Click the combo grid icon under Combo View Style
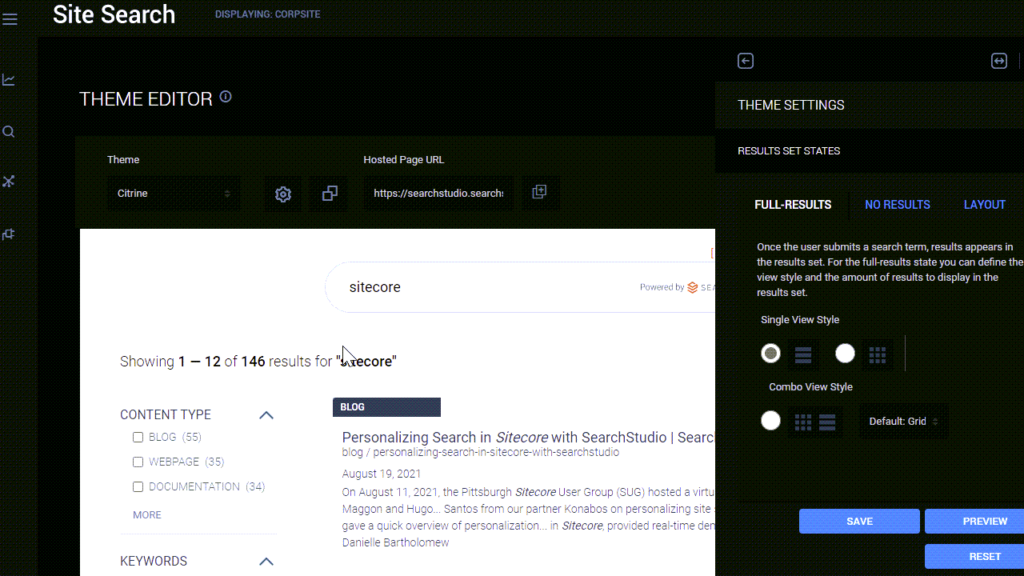1024x576 pixels. click(x=803, y=422)
